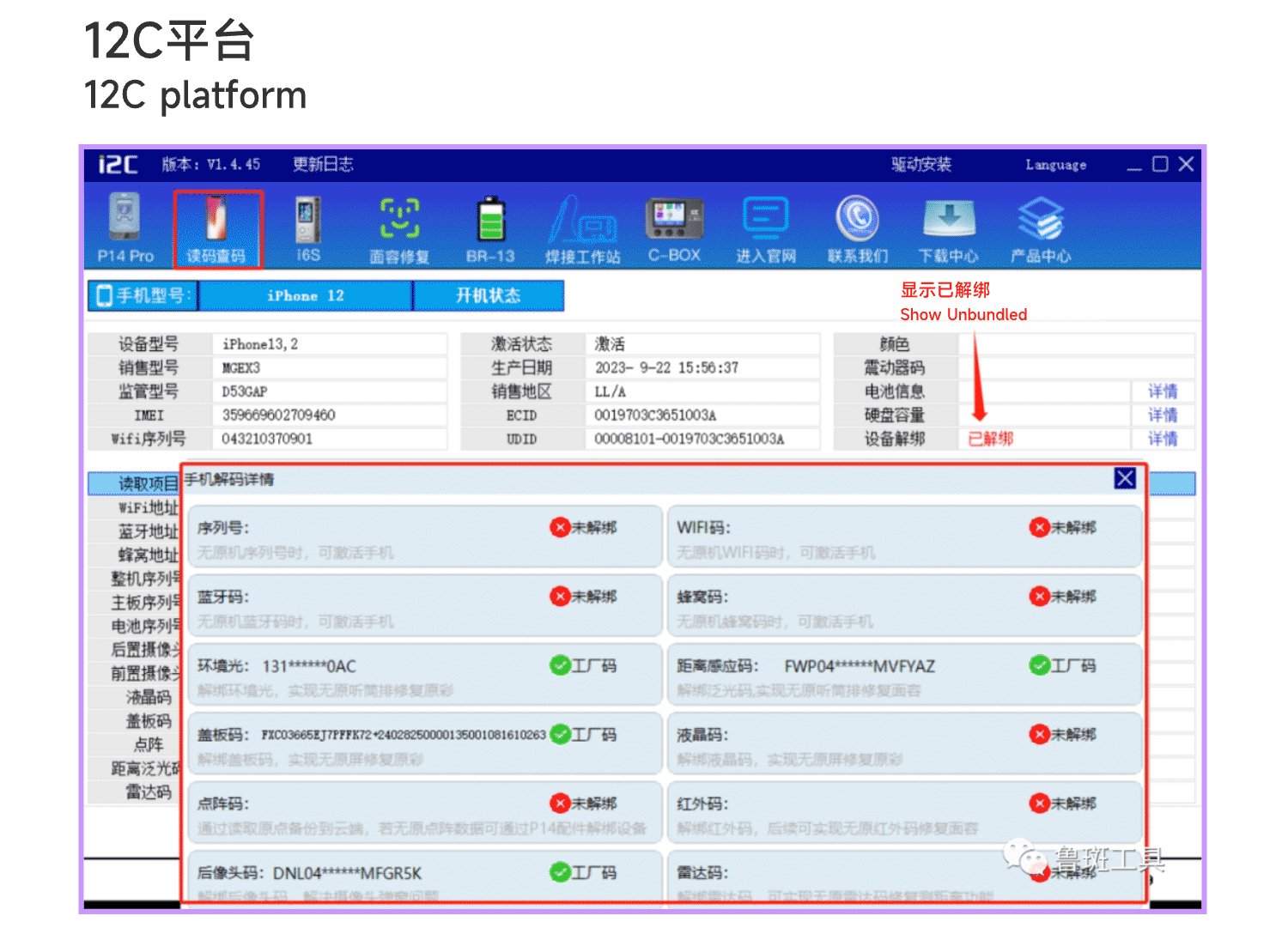Click the 生产日期 value 2023-9-22
1288x940 pixels.
(666, 368)
